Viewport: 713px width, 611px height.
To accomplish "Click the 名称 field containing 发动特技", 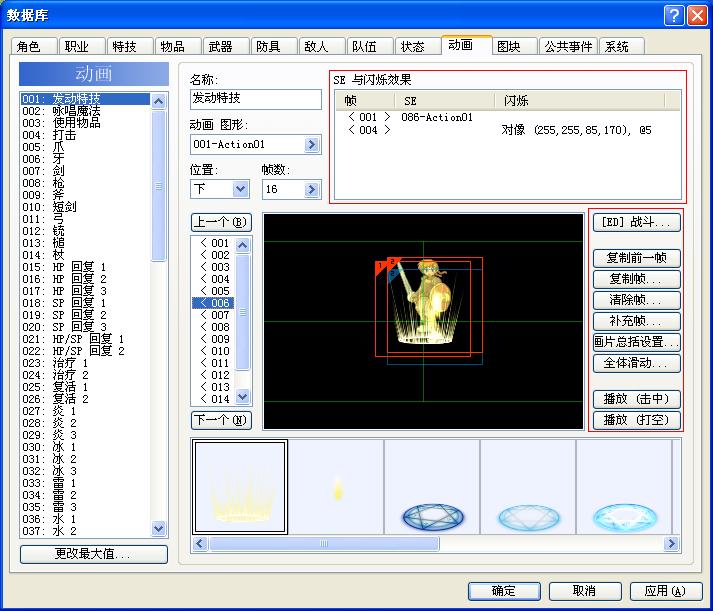I will point(256,99).
